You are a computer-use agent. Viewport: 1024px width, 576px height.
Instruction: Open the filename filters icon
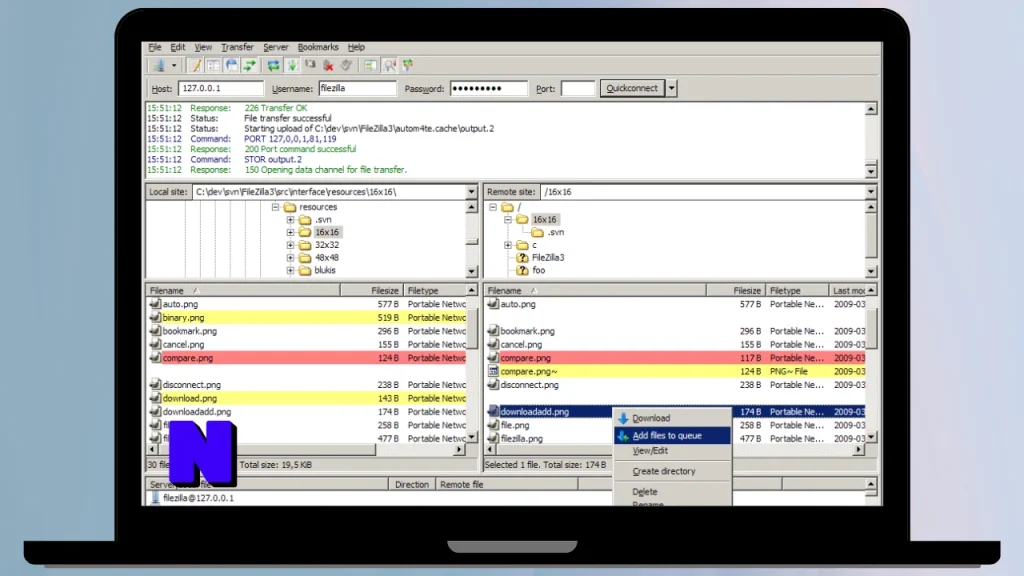370,65
